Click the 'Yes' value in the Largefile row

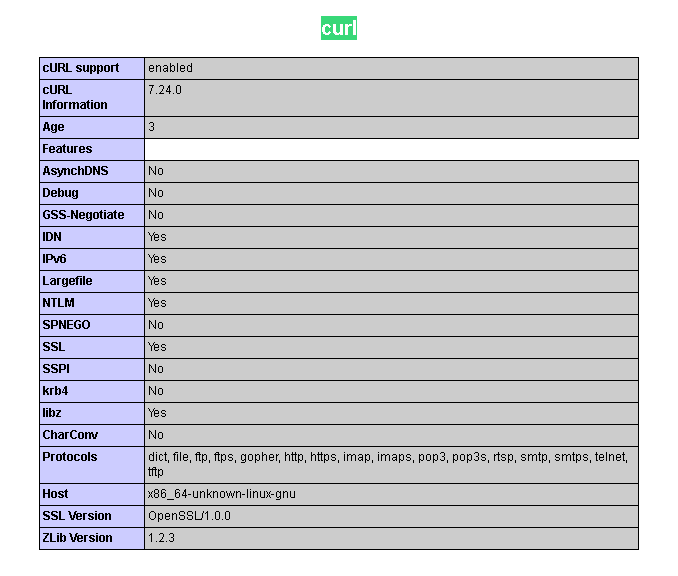pos(157,281)
